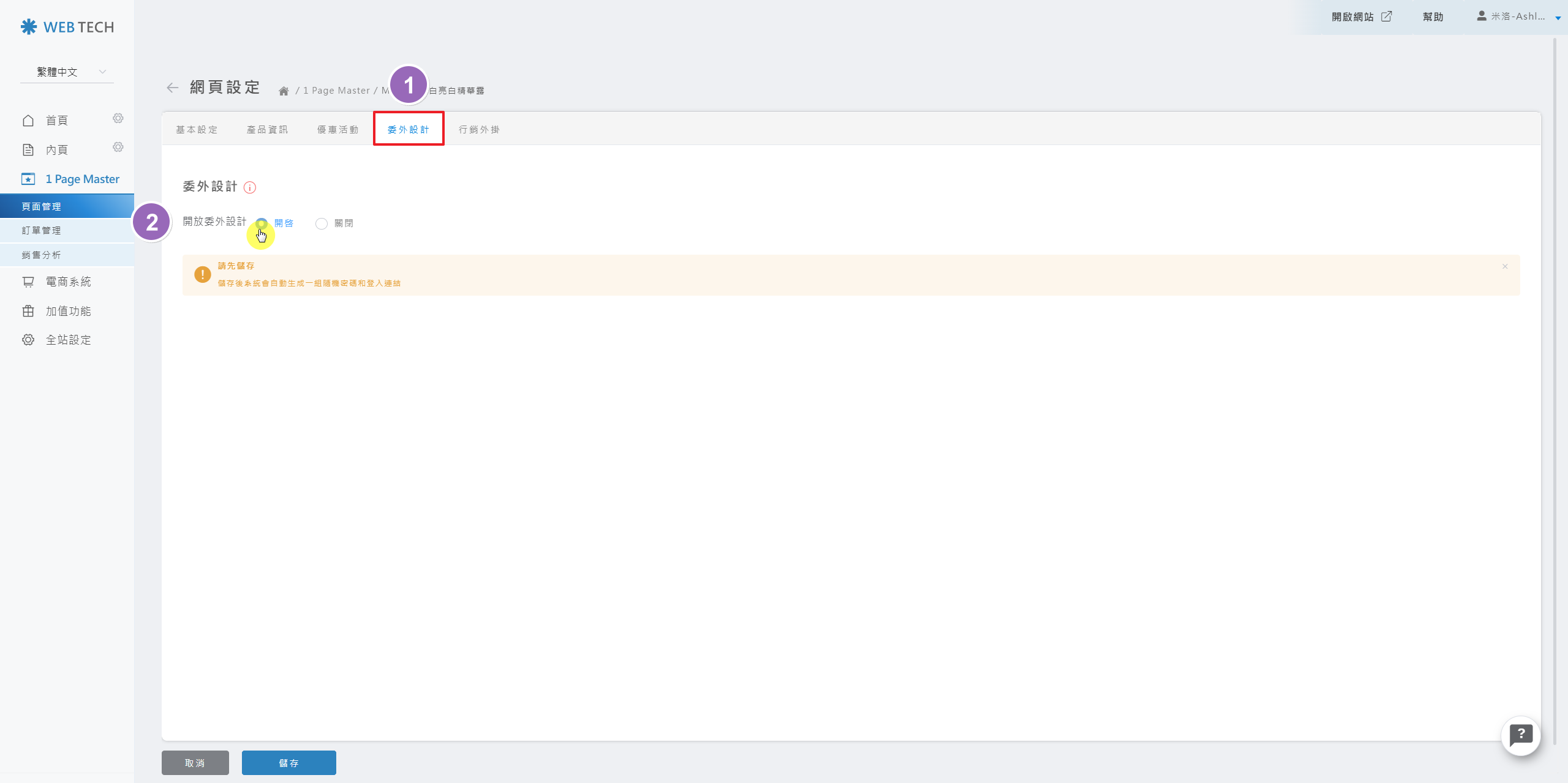Select the 關閉 radio button
Image resolution: width=1568 pixels, height=783 pixels.
tap(322, 223)
